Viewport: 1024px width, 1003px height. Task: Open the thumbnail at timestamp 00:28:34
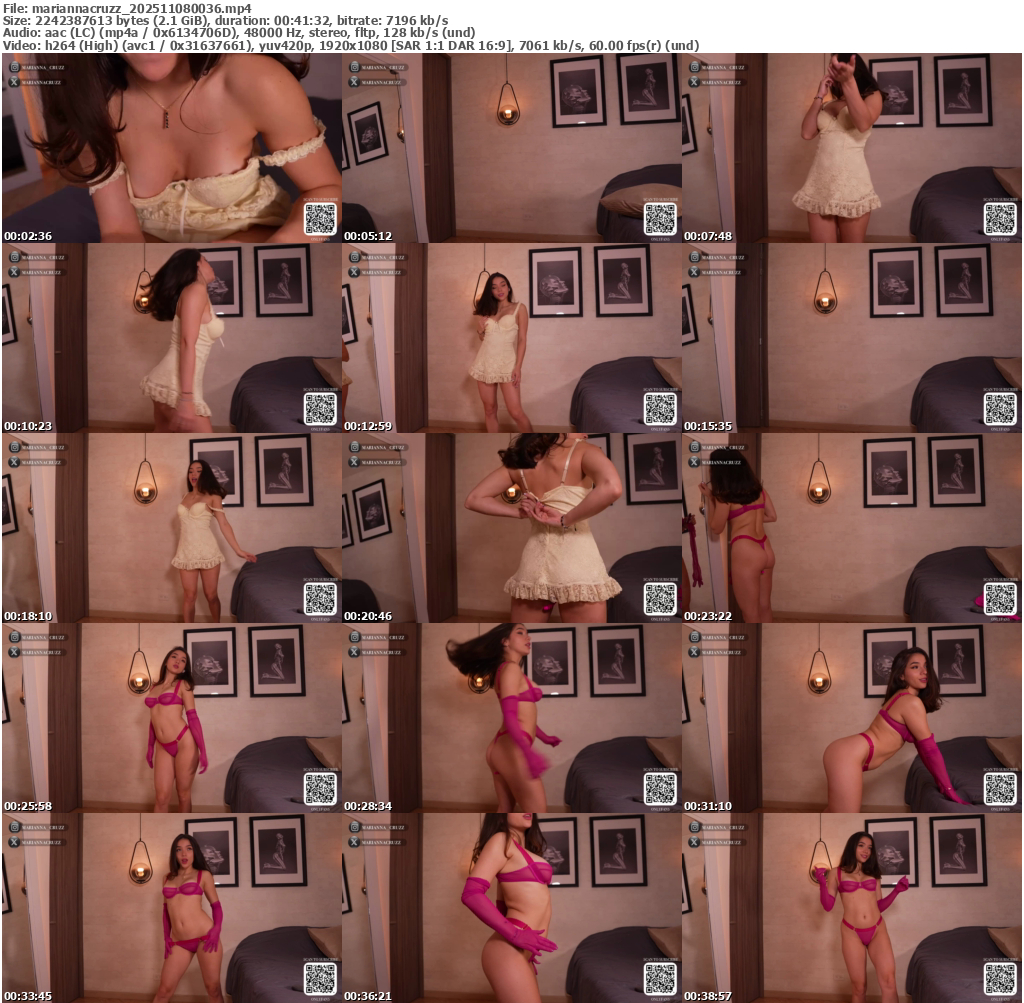511,718
